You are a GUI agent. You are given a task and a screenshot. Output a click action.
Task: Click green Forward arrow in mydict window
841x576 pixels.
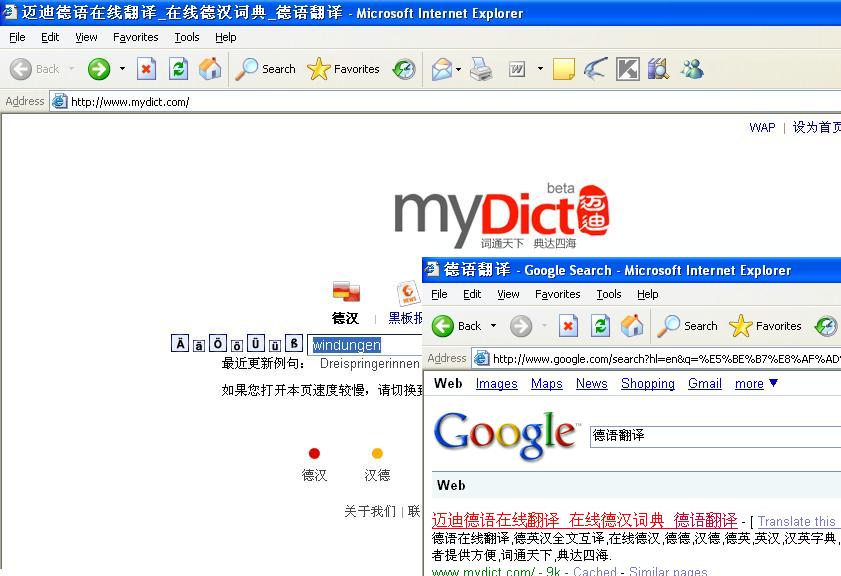99,69
